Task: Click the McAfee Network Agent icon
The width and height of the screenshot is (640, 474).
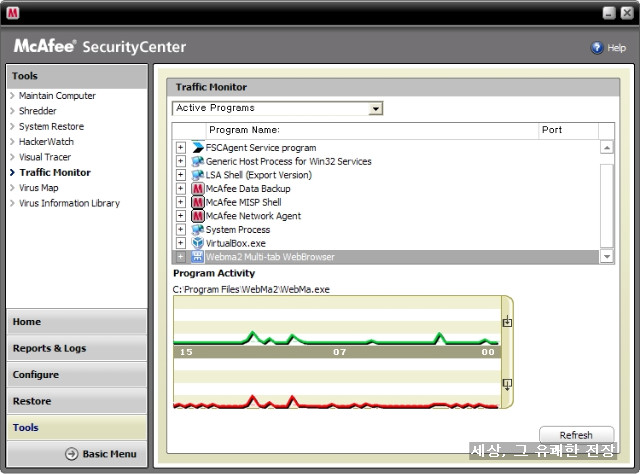Action: coord(198,216)
